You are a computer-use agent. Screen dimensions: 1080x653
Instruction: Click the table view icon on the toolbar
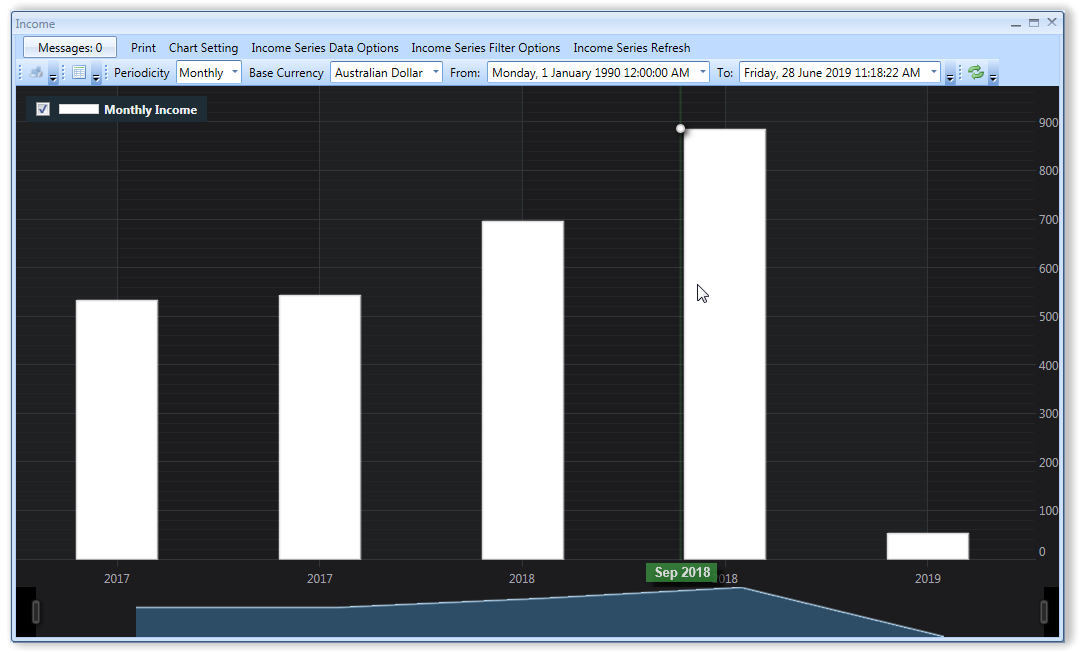pyautogui.click(x=79, y=72)
